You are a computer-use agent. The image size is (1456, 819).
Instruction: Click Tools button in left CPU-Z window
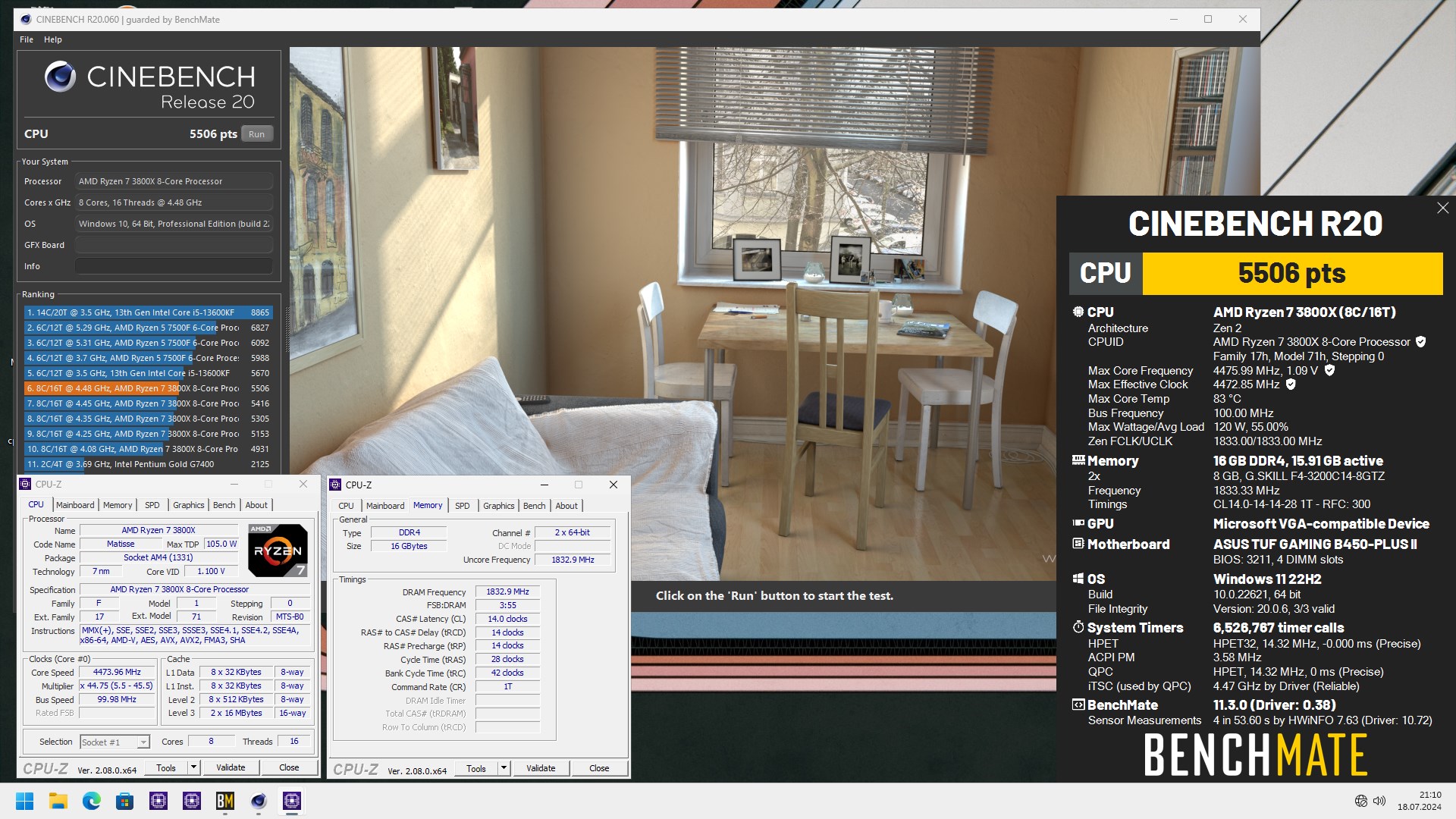tap(165, 768)
